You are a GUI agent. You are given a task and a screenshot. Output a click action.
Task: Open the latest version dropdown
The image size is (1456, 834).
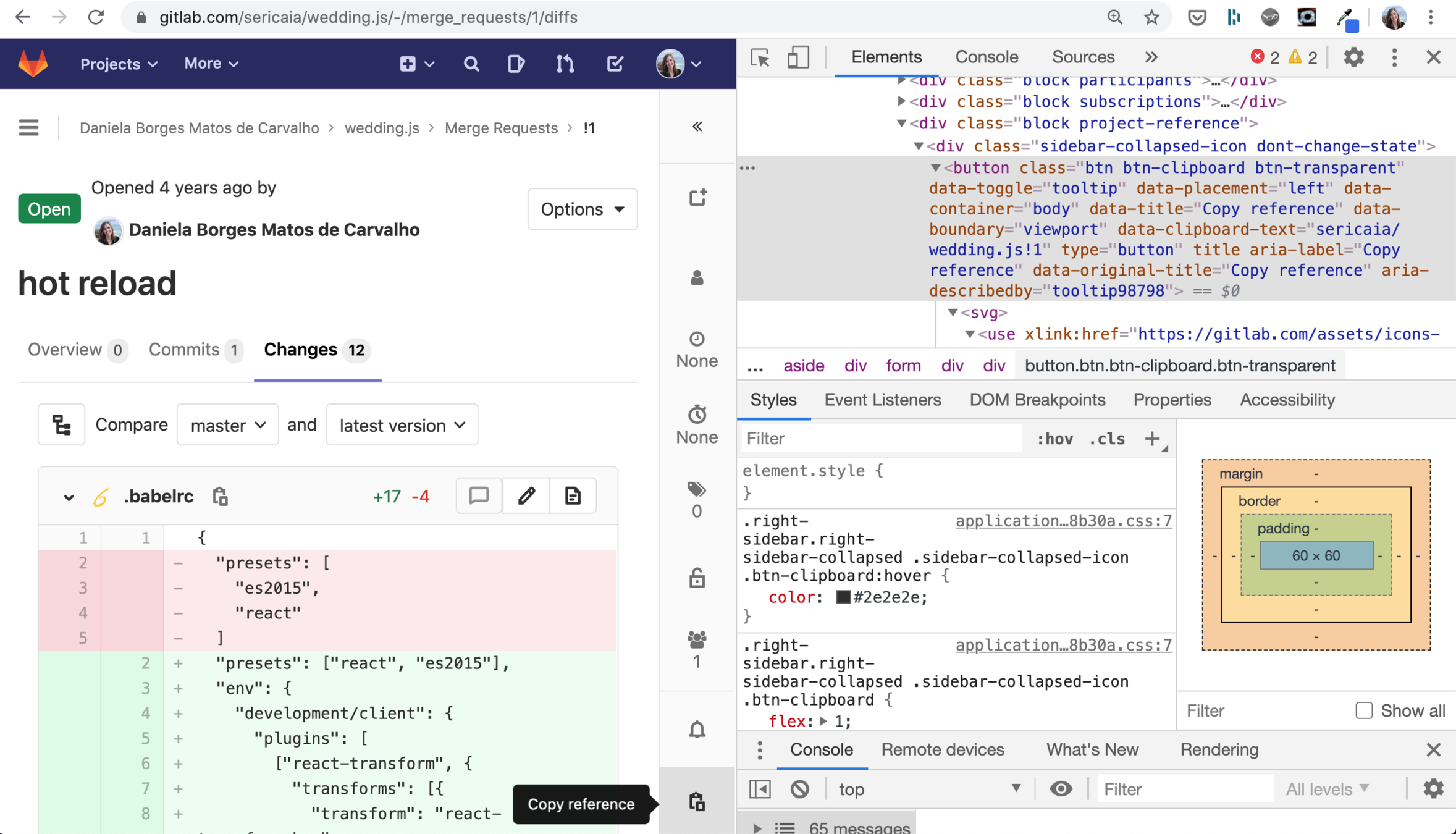[402, 425]
